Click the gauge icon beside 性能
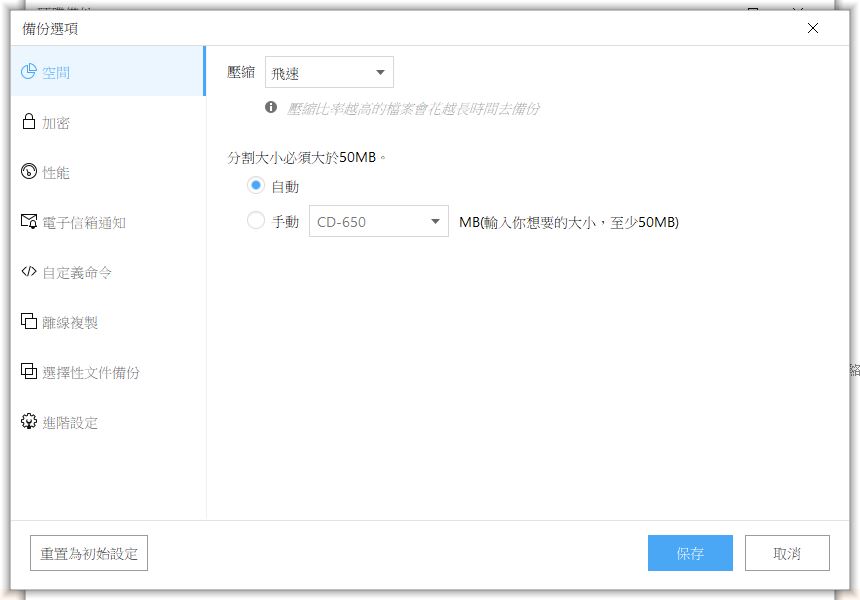Image resolution: width=860 pixels, height=600 pixels. 29,171
